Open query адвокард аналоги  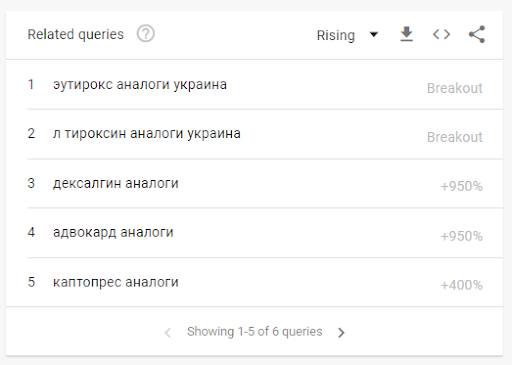pos(113,232)
